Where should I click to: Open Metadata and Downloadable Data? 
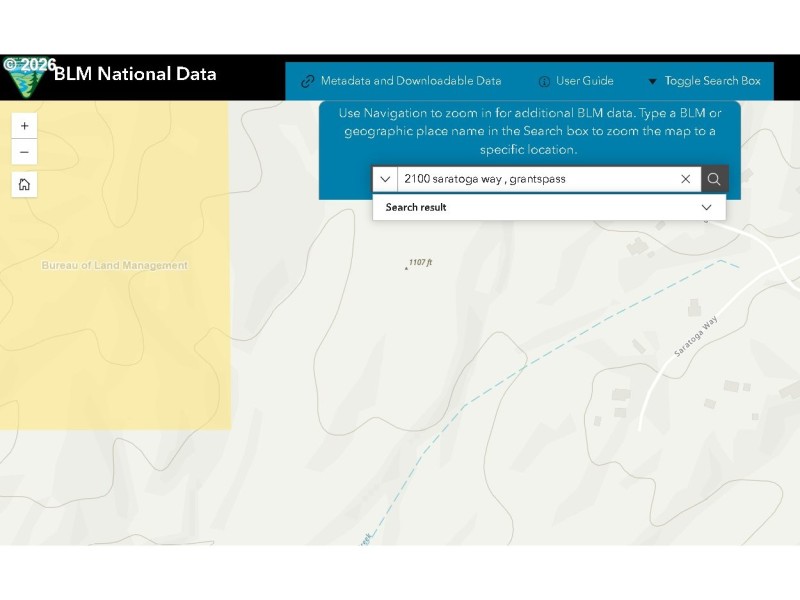410,81
